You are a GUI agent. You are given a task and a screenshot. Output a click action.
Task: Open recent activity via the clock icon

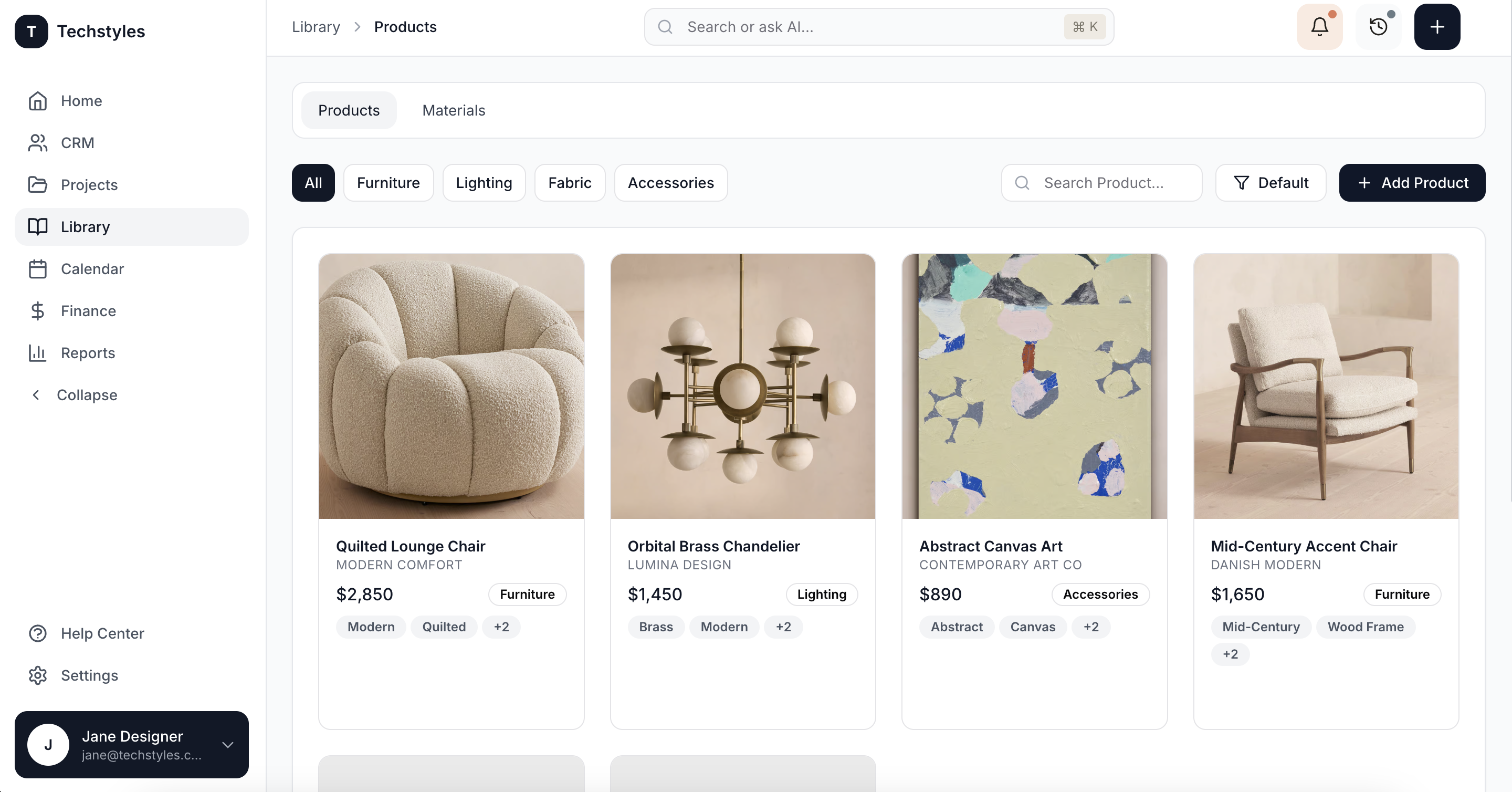[1379, 26]
